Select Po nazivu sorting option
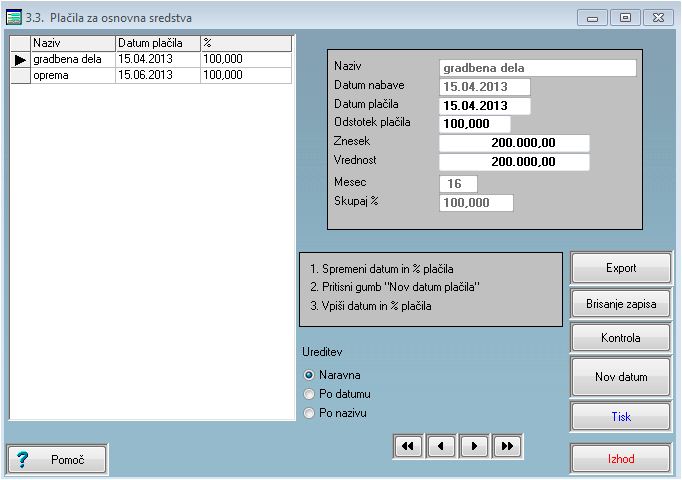Screen dimensions: 682x480 (x=309, y=412)
